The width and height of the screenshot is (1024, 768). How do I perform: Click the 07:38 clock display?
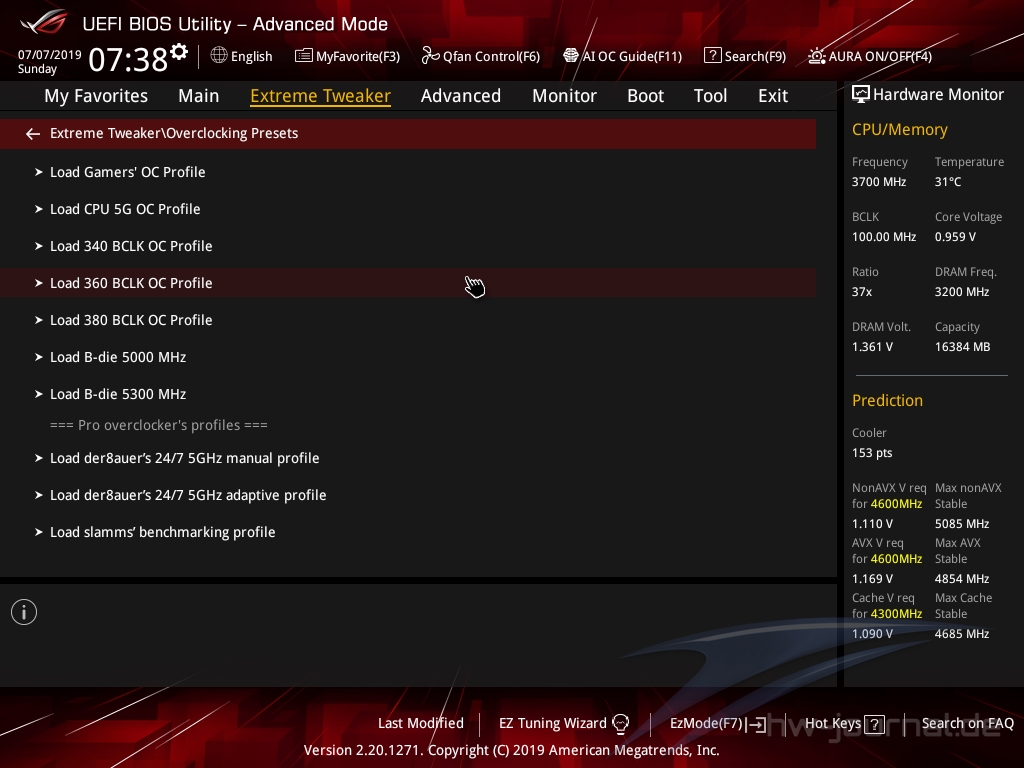coord(128,59)
